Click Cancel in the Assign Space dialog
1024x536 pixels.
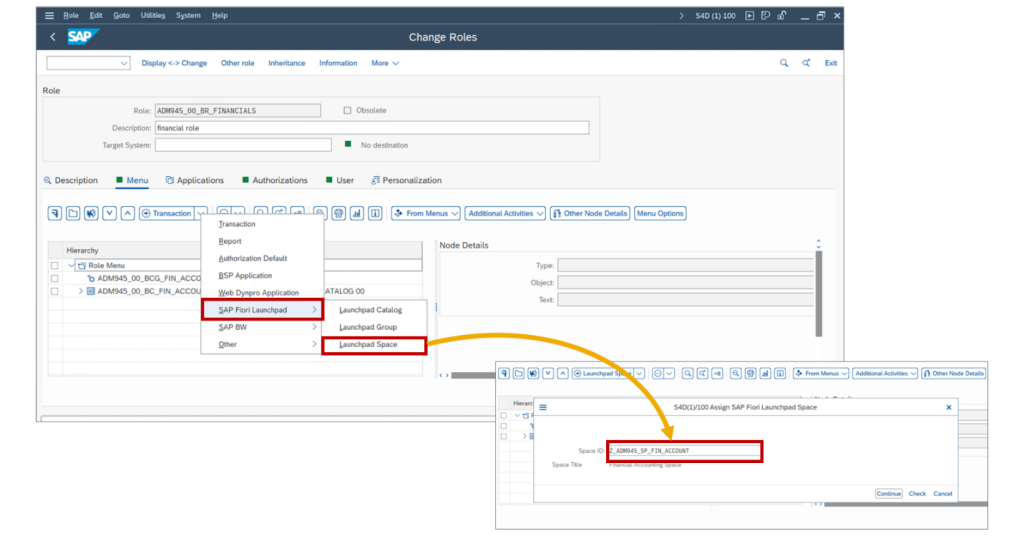[x=942, y=494]
